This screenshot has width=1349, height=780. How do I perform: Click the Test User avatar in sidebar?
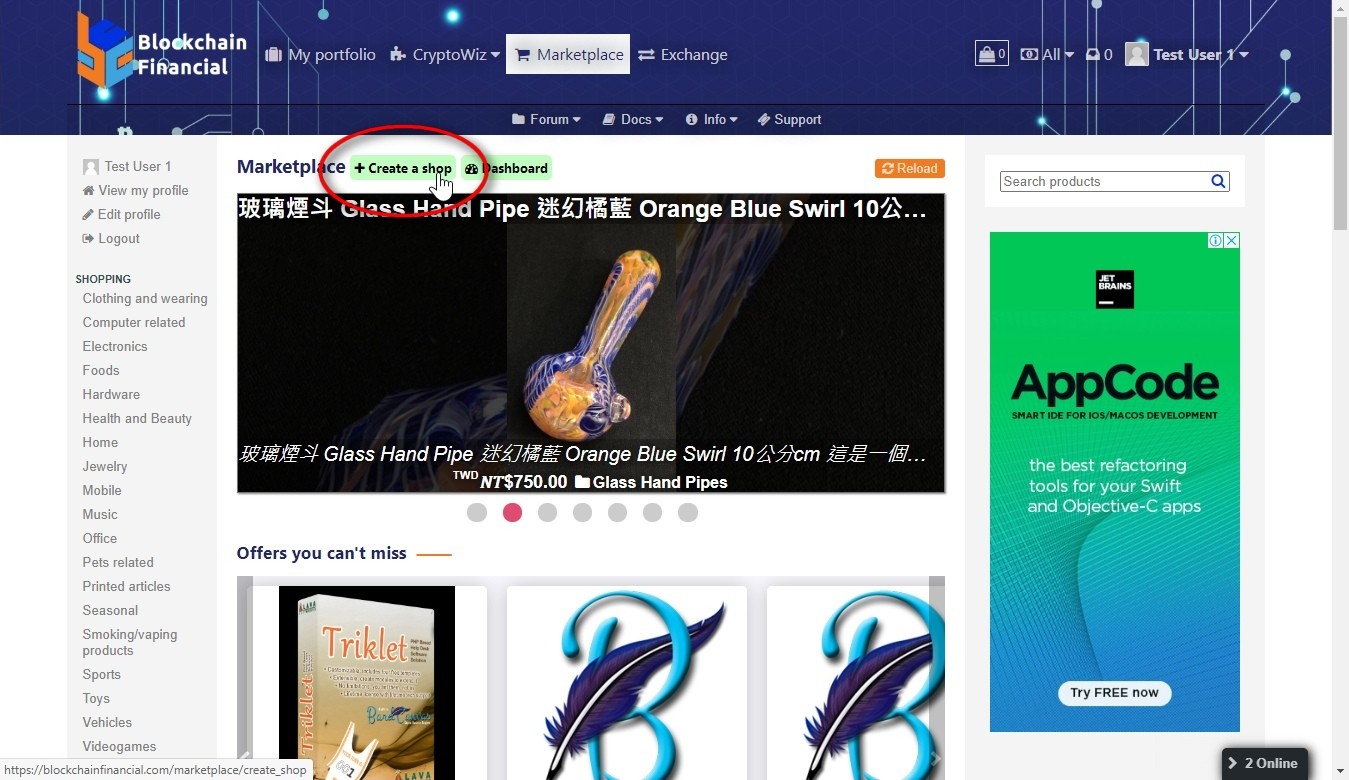tap(91, 167)
